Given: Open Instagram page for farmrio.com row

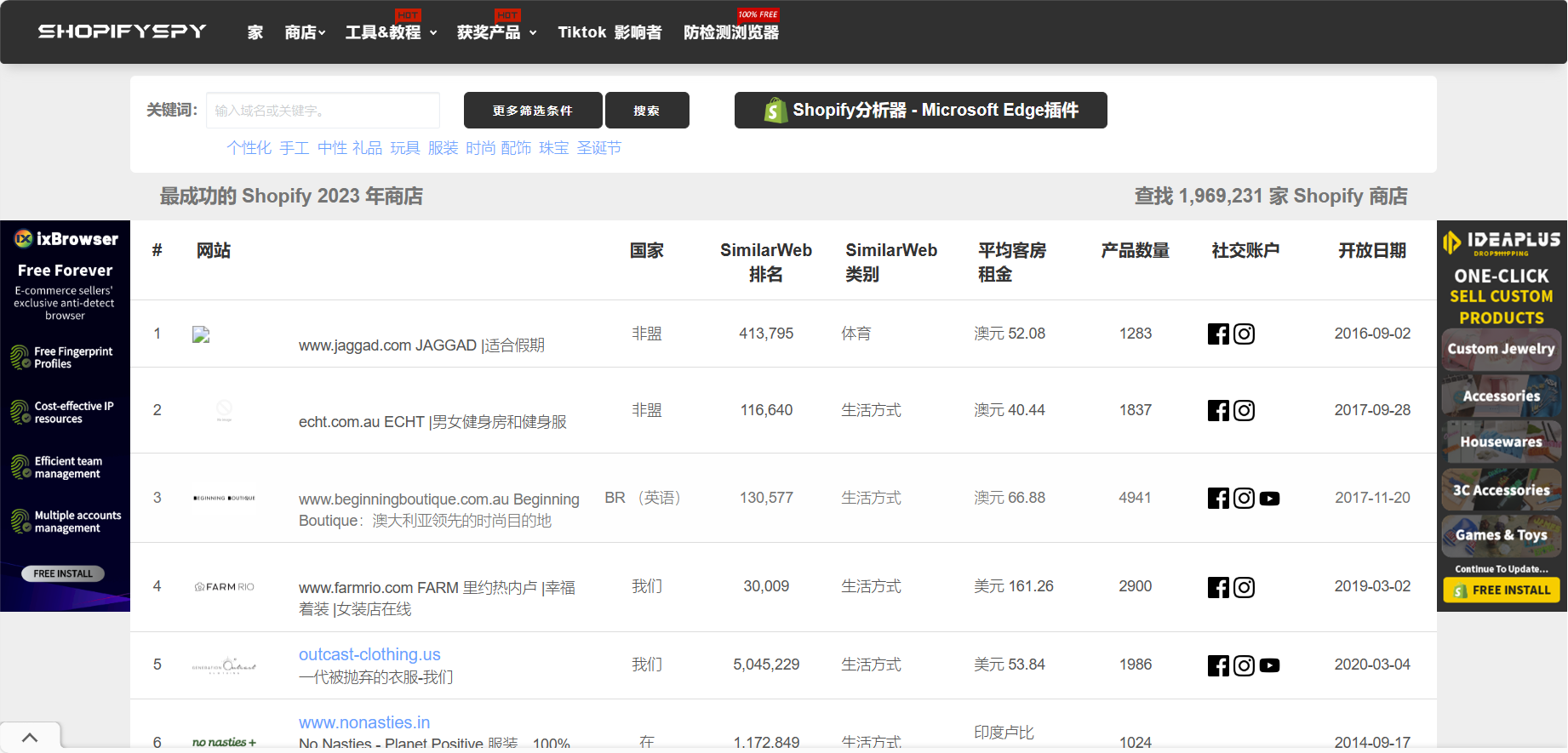Looking at the screenshot, I should (1244, 587).
